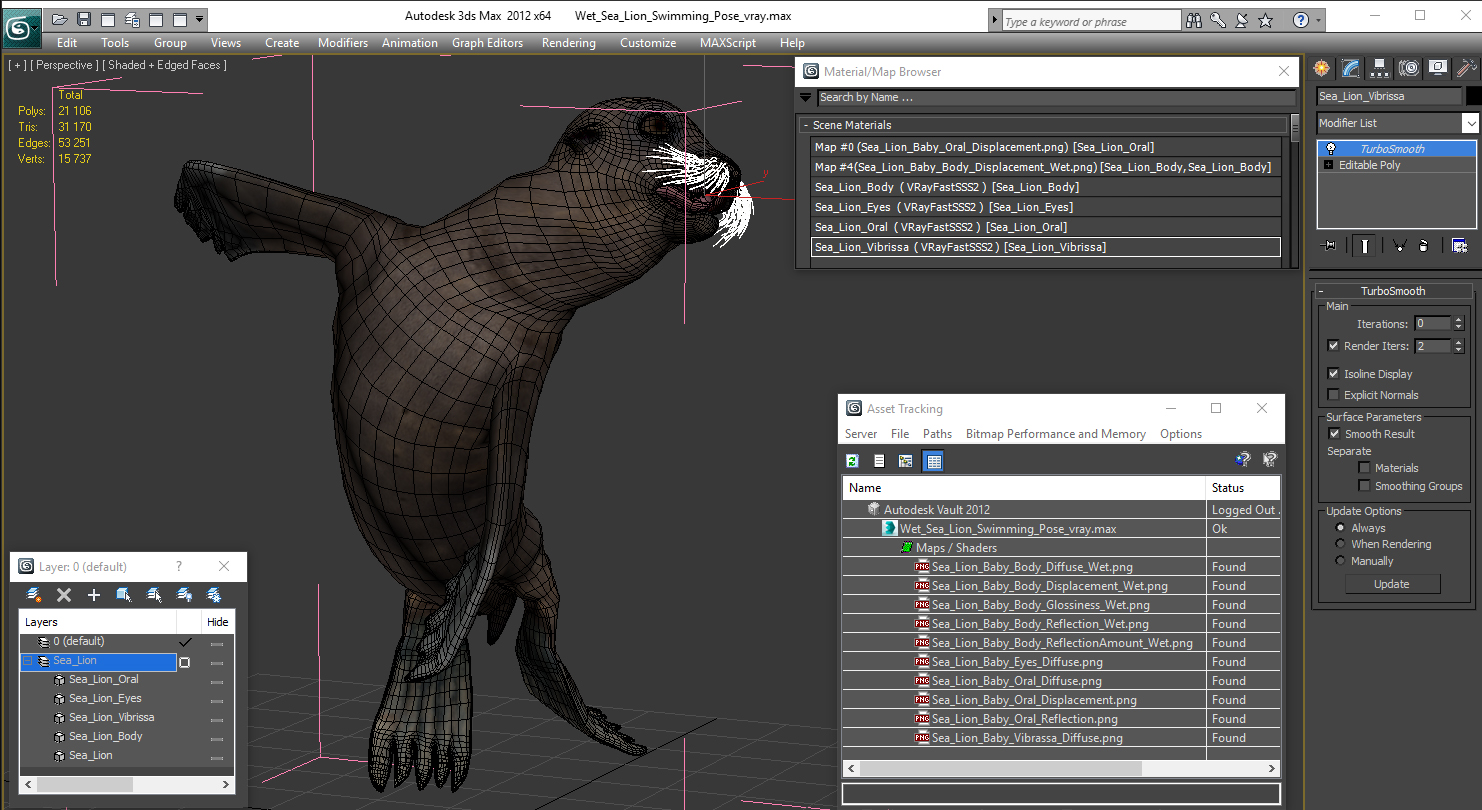Enable Explicit Normals checkbox
The image size is (1482, 810).
tap(1333, 395)
